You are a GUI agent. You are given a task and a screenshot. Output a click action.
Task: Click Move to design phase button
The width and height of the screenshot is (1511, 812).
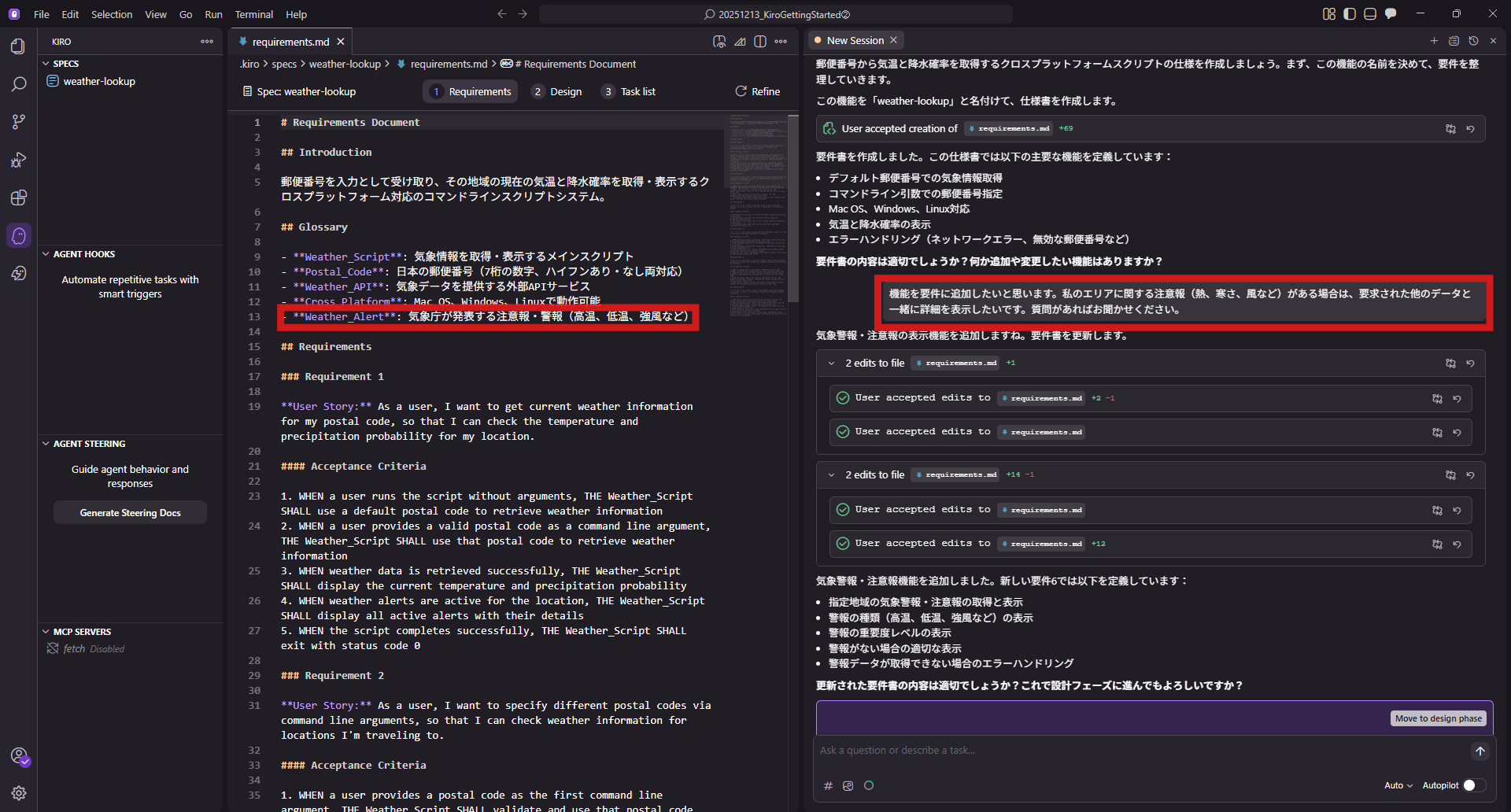[x=1438, y=718]
